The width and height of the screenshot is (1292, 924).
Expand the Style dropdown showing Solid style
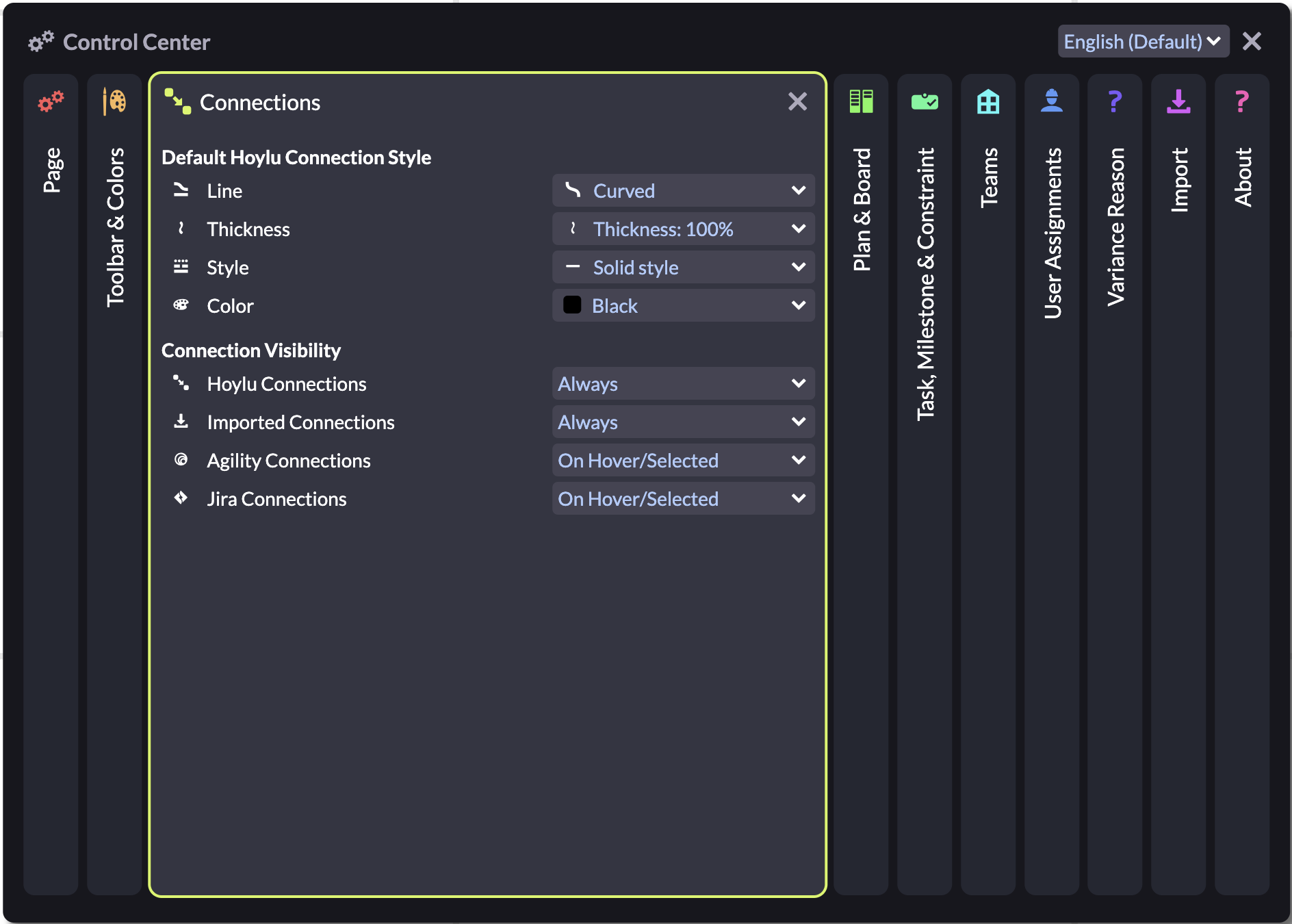tap(682, 267)
